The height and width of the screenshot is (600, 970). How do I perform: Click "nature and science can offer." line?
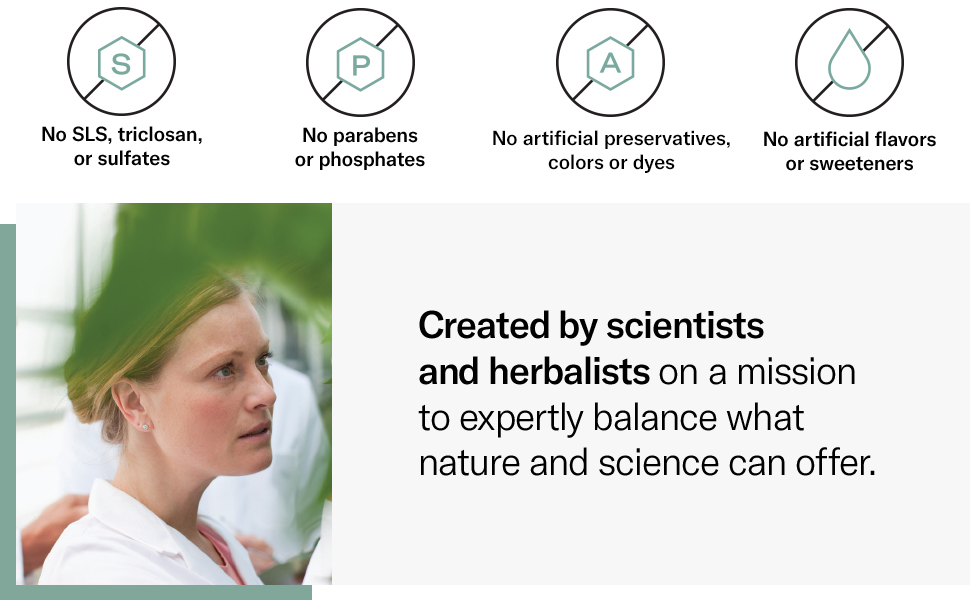click(x=646, y=464)
